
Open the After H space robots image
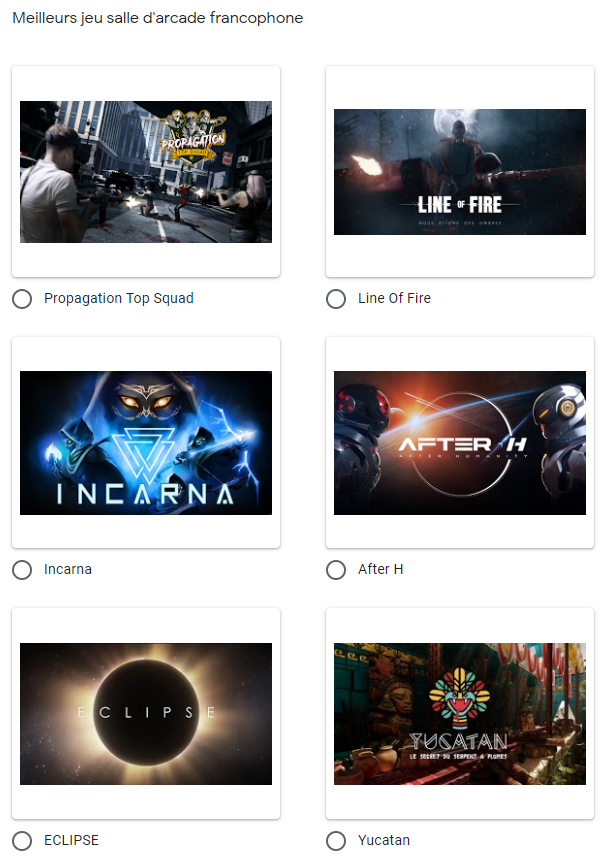[460, 442]
